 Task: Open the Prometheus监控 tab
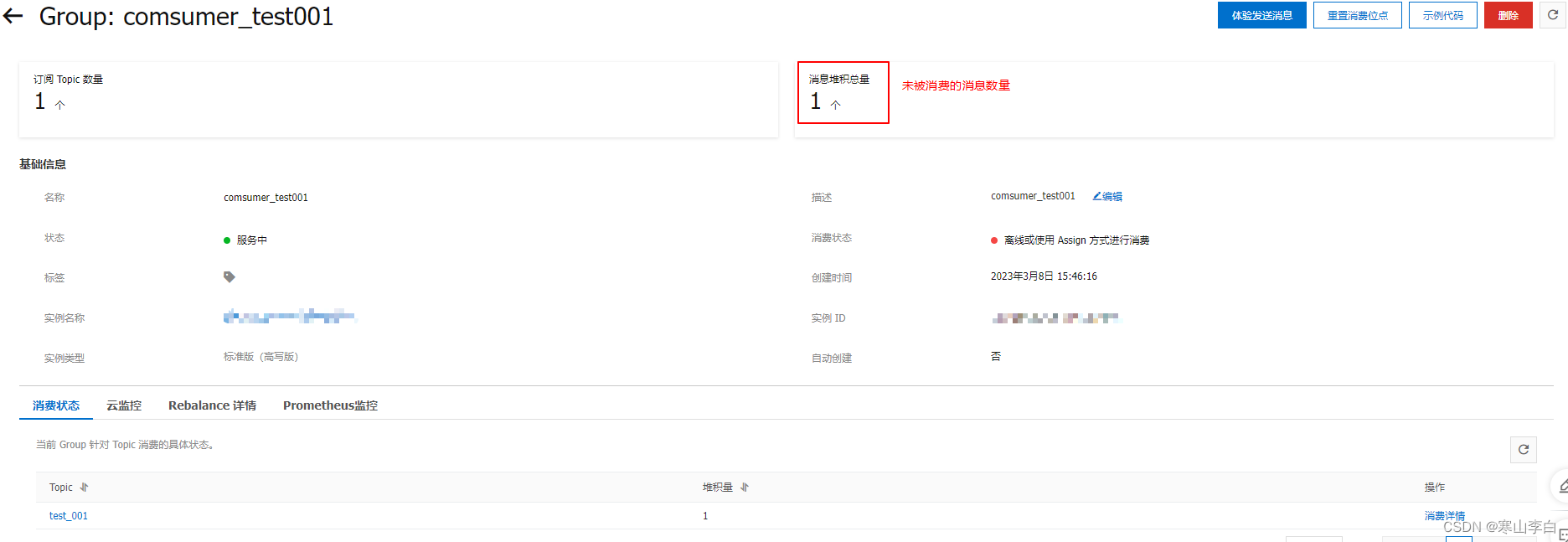(330, 405)
